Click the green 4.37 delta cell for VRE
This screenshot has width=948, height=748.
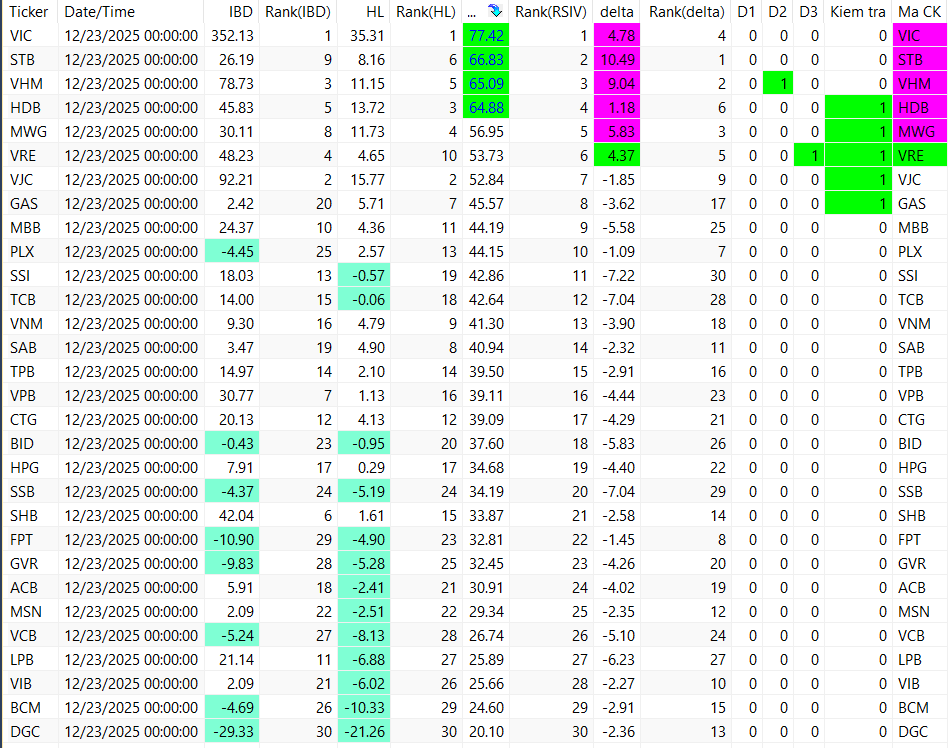click(x=617, y=156)
